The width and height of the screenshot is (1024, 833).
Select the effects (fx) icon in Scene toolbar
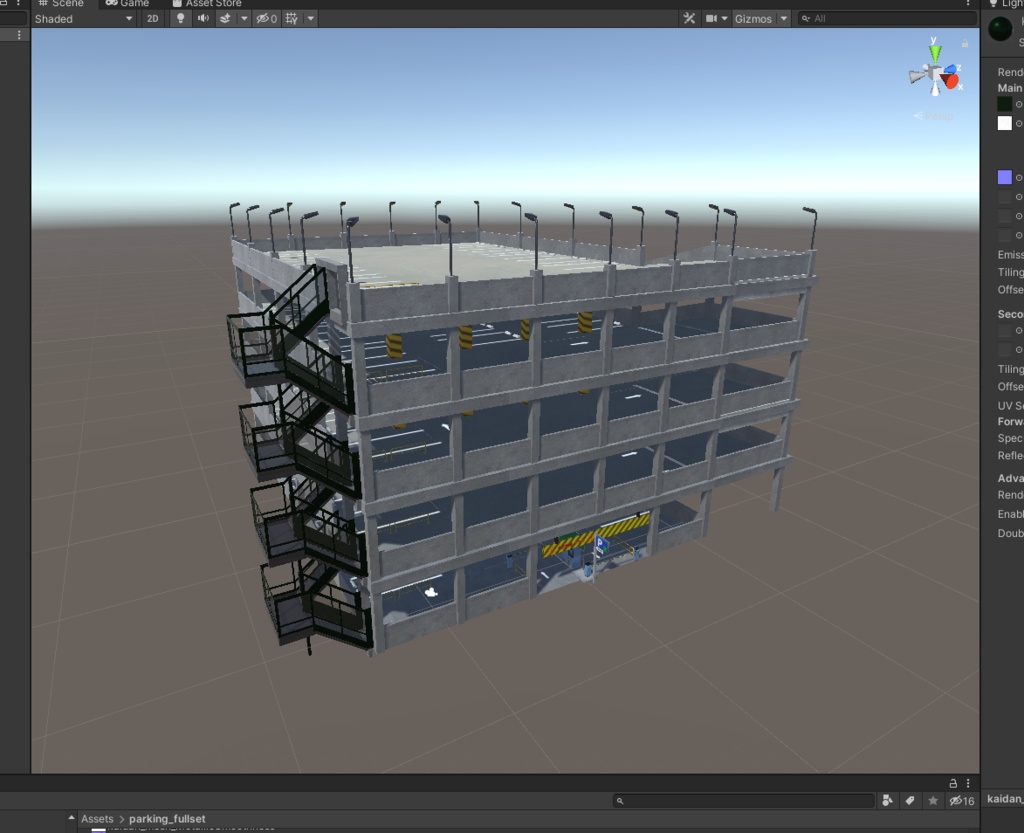coord(226,18)
